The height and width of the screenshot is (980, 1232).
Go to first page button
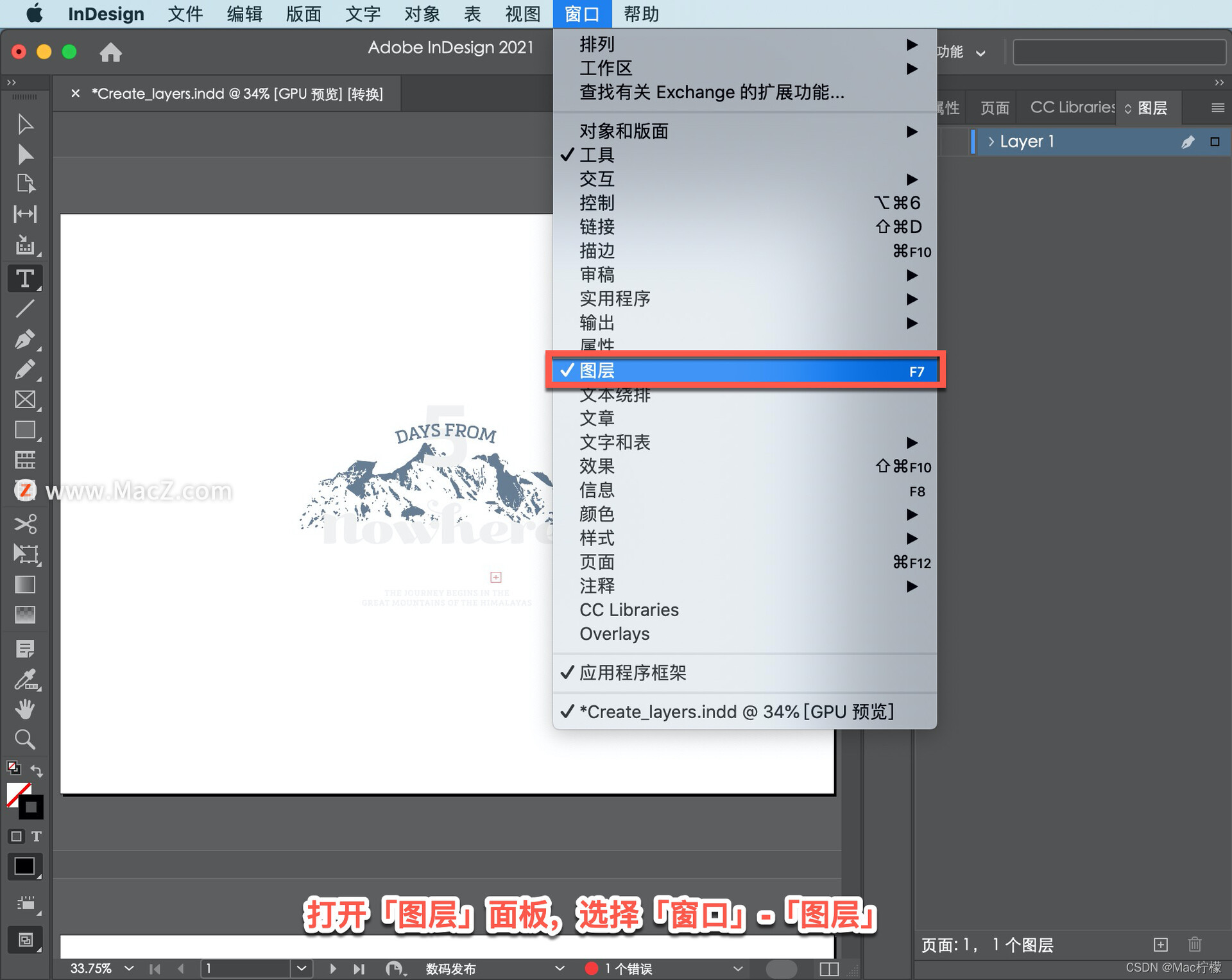(x=155, y=968)
